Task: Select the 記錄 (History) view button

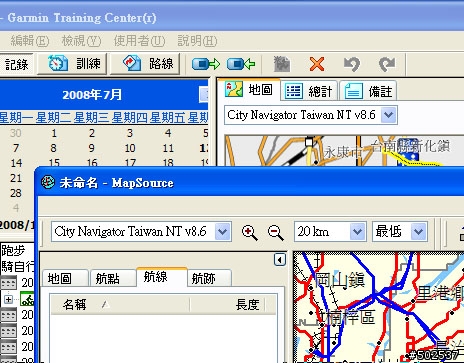Action: [16, 64]
